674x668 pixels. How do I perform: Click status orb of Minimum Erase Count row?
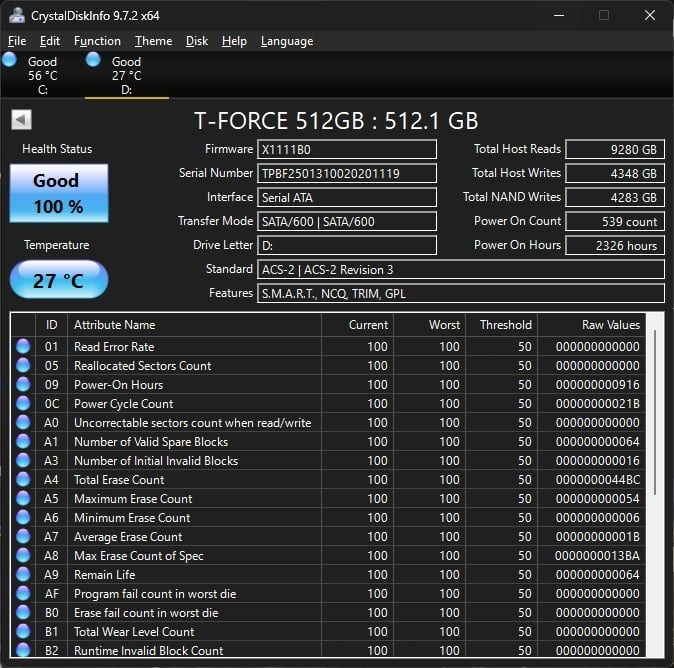click(23, 517)
